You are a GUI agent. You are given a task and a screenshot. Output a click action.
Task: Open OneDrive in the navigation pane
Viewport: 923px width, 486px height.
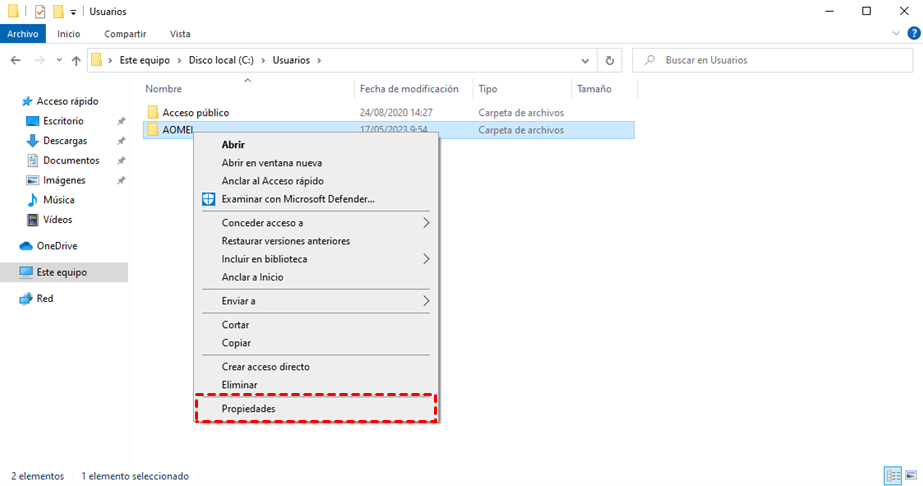pyautogui.click(x=56, y=246)
